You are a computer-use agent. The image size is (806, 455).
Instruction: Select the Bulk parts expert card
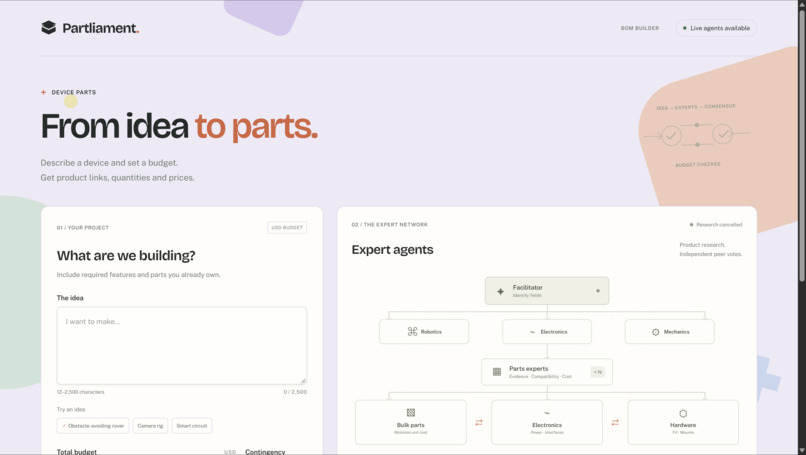[411, 422]
